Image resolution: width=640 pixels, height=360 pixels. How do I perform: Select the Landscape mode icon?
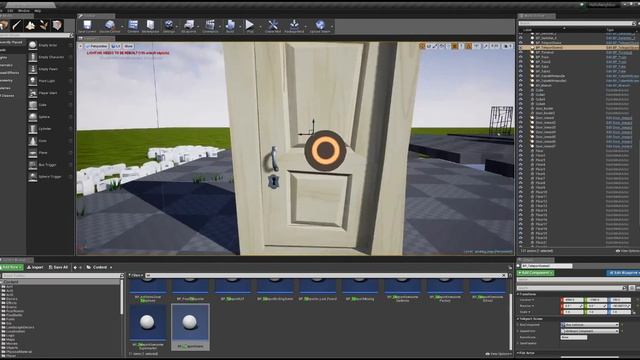click(x=30, y=25)
